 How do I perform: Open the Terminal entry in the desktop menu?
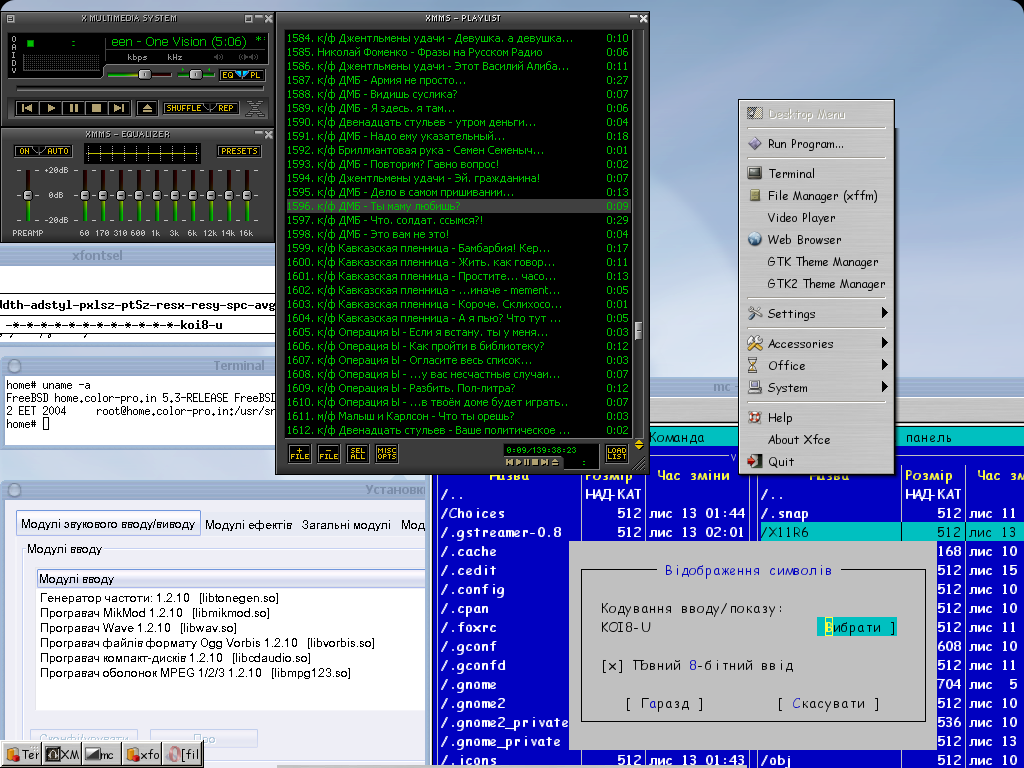[x=816, y=174]
